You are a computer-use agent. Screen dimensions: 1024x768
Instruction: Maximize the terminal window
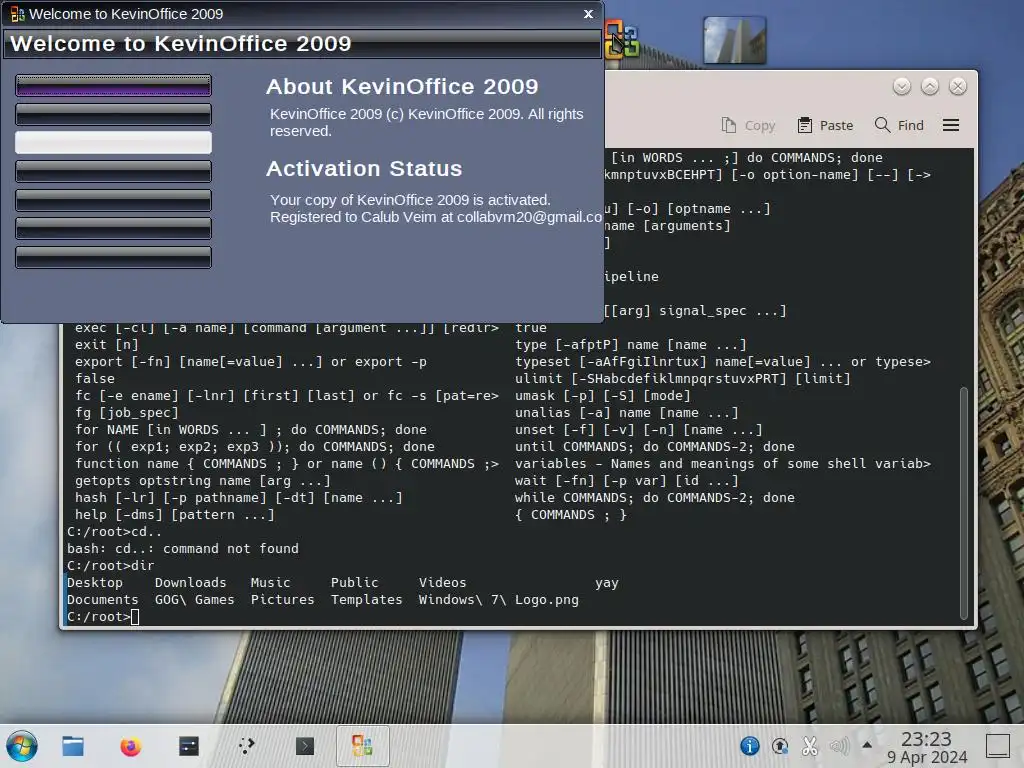(x=930, y=86)
